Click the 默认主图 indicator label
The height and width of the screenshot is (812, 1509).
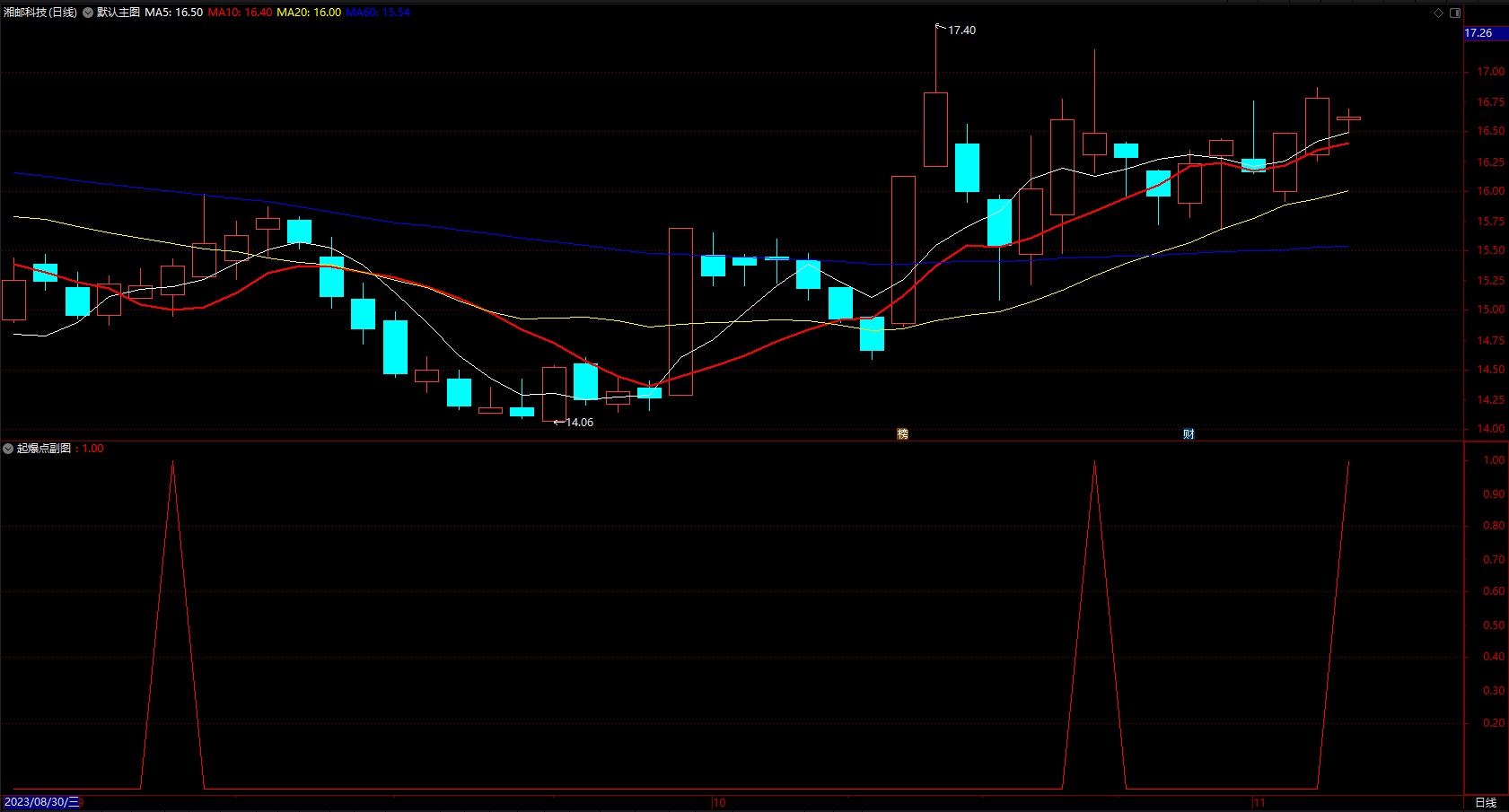[118, 13]
